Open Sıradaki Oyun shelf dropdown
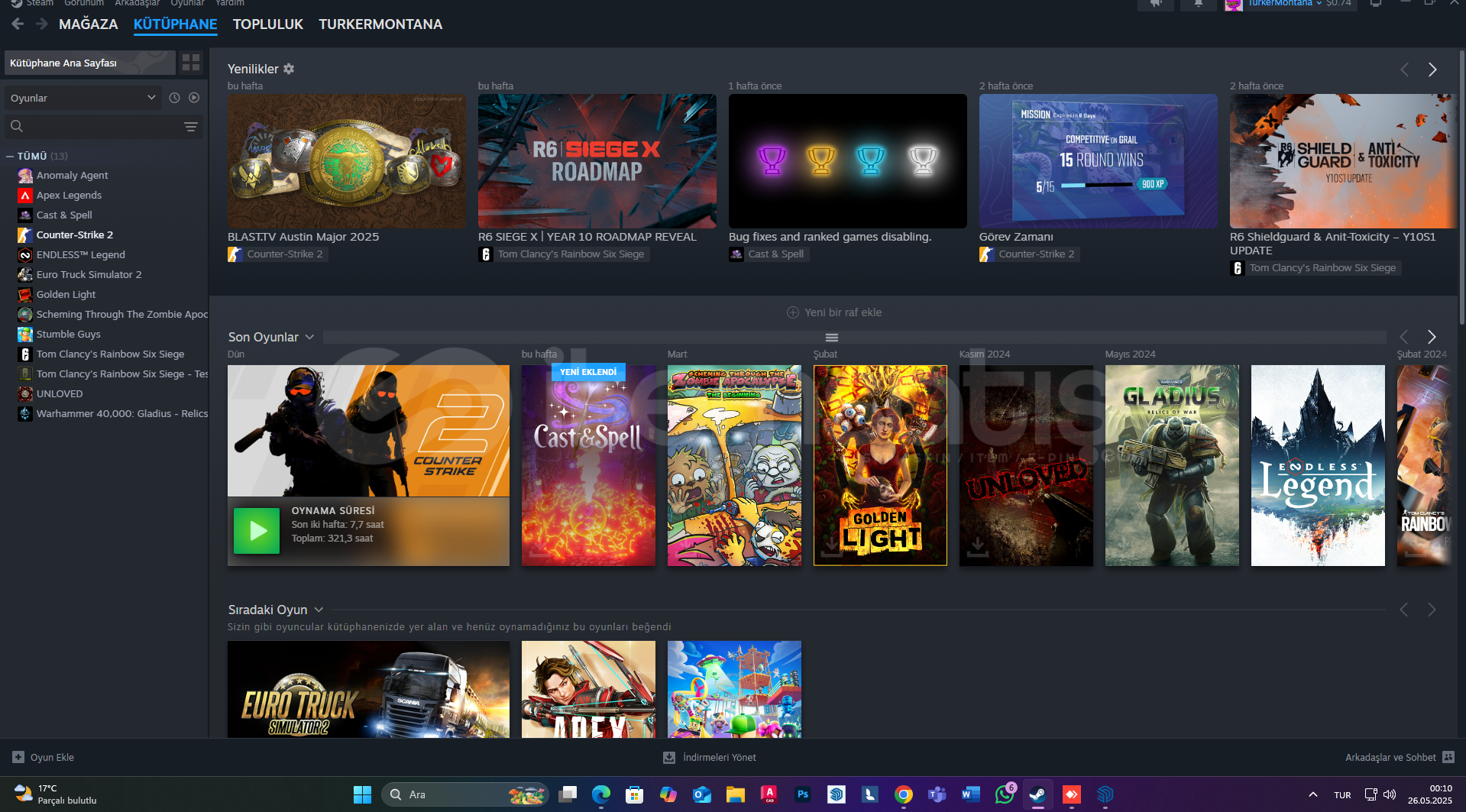The width and height of the screenshot is (1466, 812). [319, 610]
